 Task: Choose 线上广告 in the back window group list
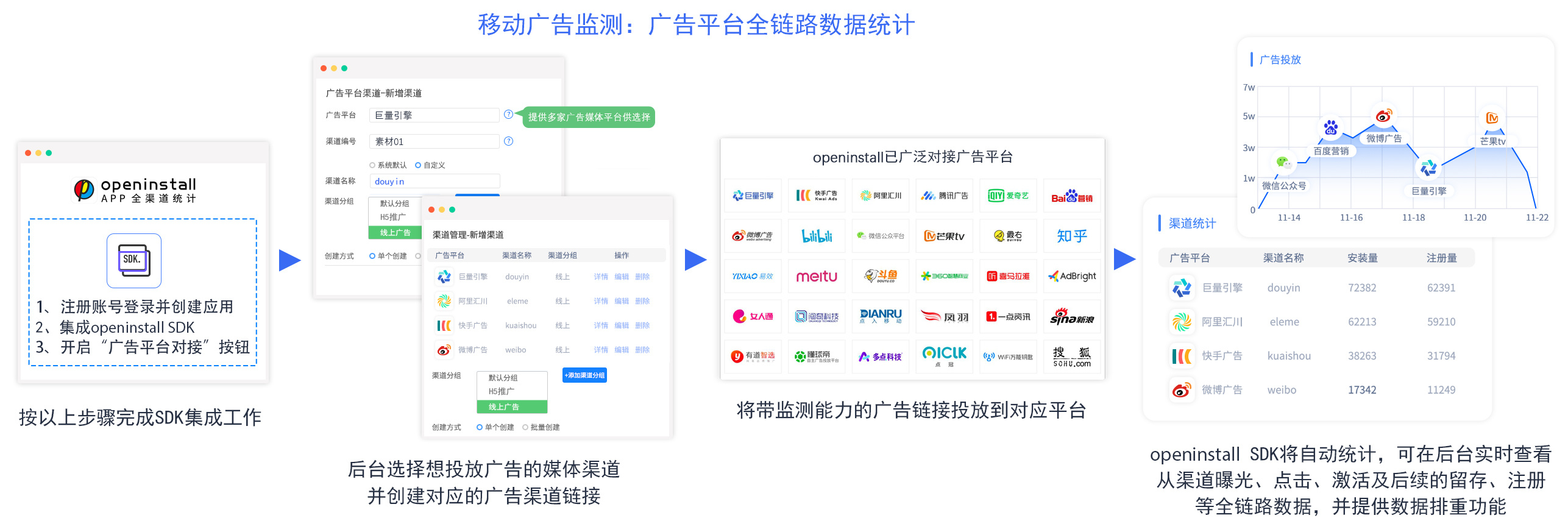(x=395, y=232)
